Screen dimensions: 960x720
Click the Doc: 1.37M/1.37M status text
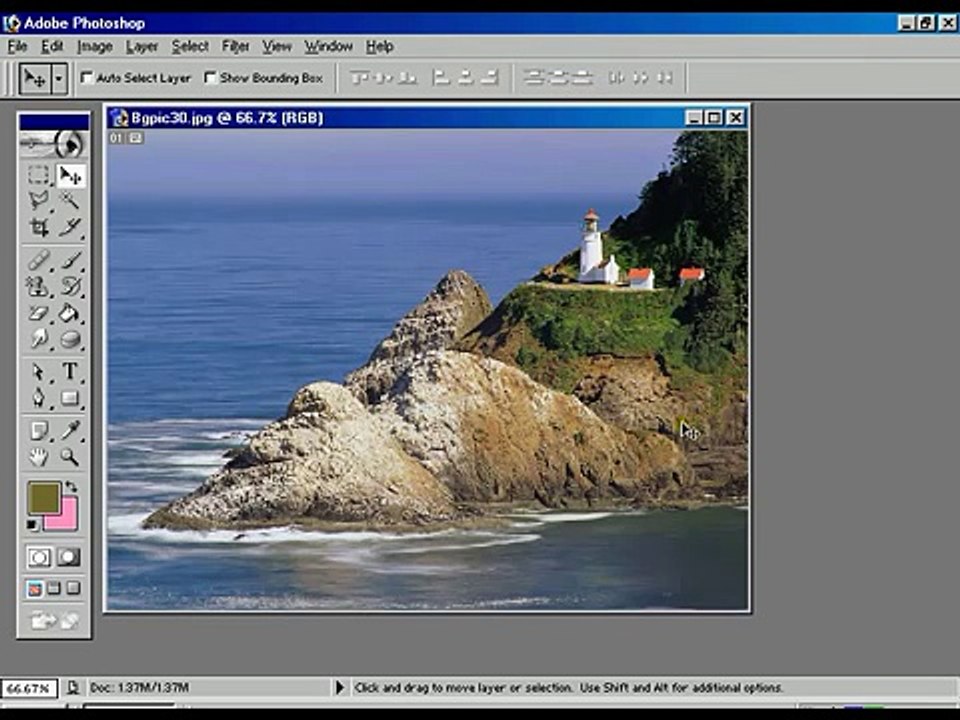140,688
